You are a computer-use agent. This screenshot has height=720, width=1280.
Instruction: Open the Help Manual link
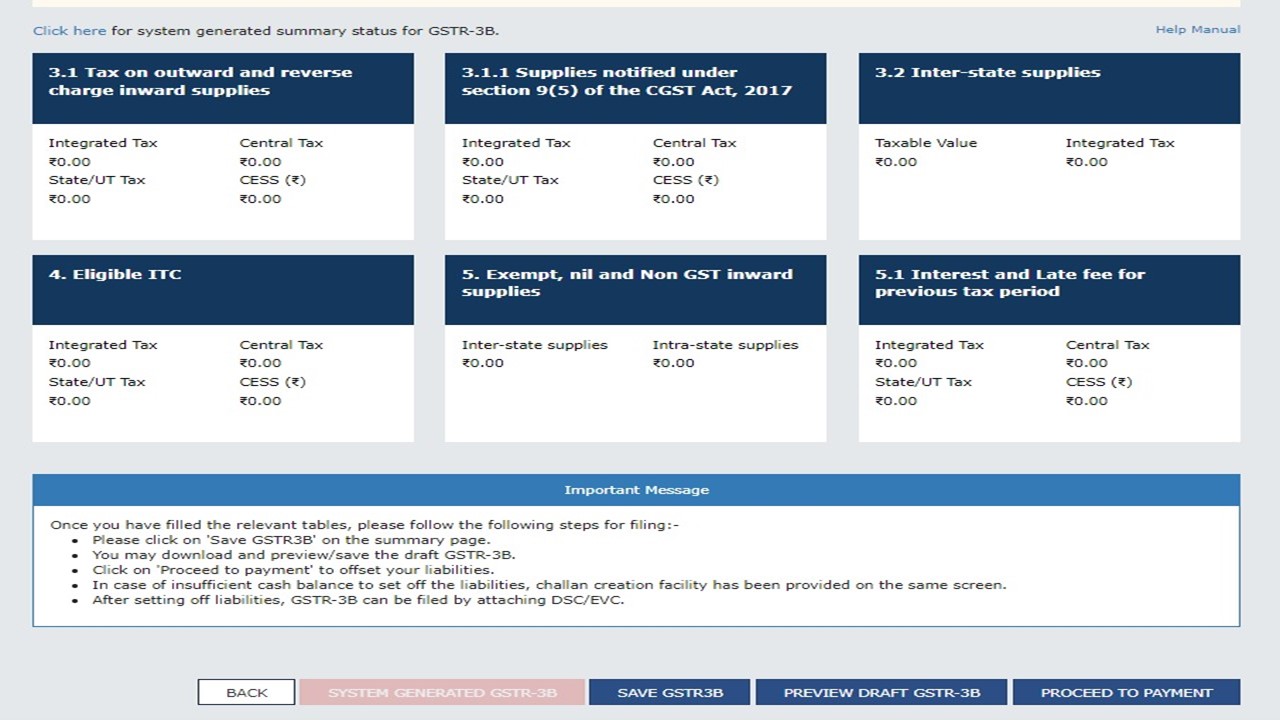[x=1198, y=30]
